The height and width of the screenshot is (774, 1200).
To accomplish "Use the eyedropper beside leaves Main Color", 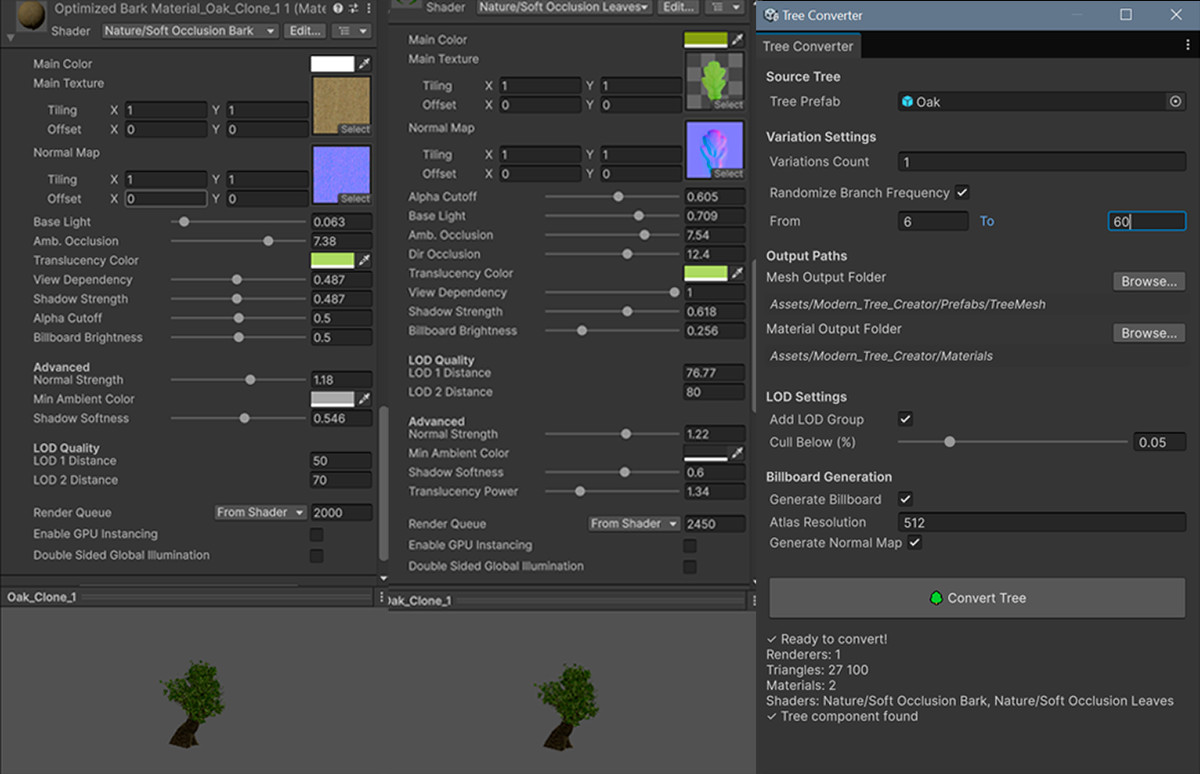I will (738, 39).
